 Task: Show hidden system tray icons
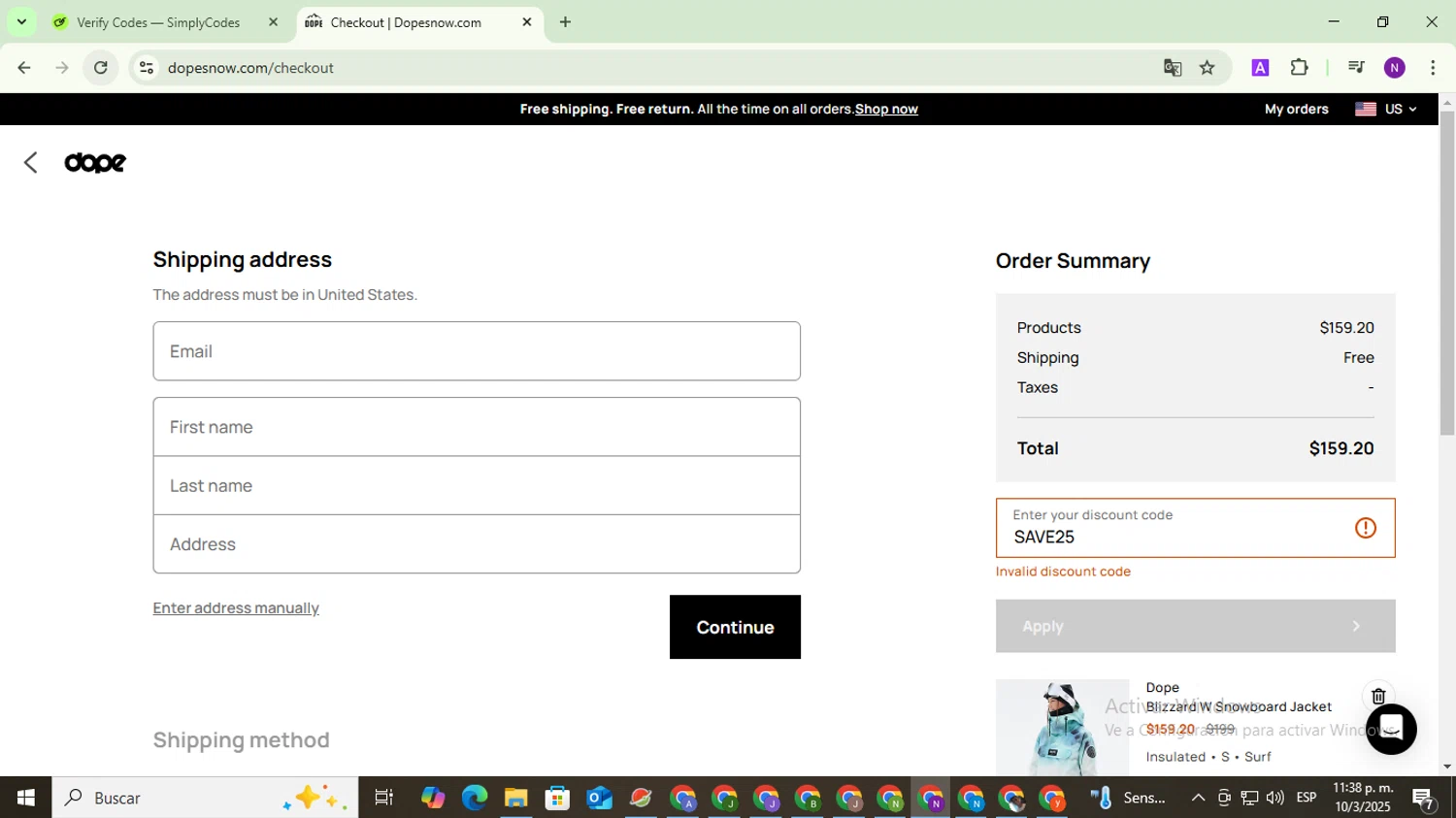point(1198,798)
